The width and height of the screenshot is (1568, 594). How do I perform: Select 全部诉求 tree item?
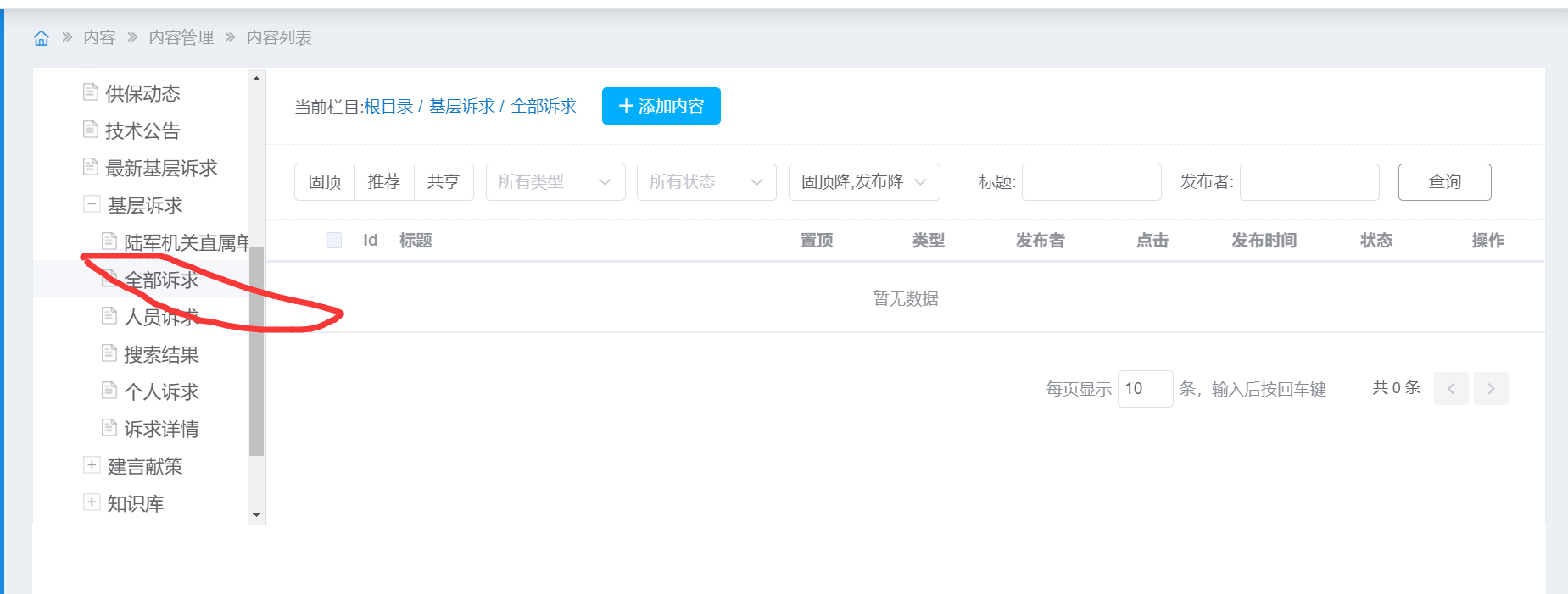click(161, 280)
